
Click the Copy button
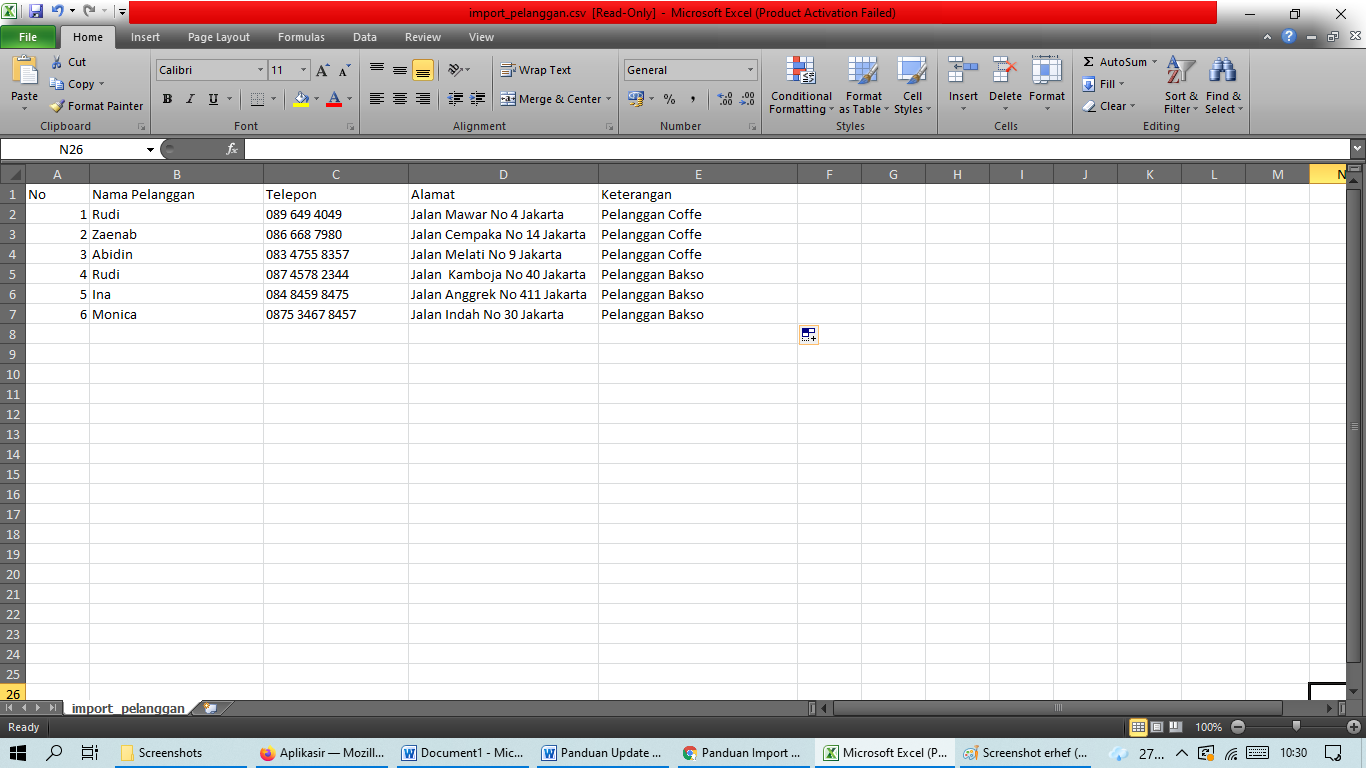76,84
